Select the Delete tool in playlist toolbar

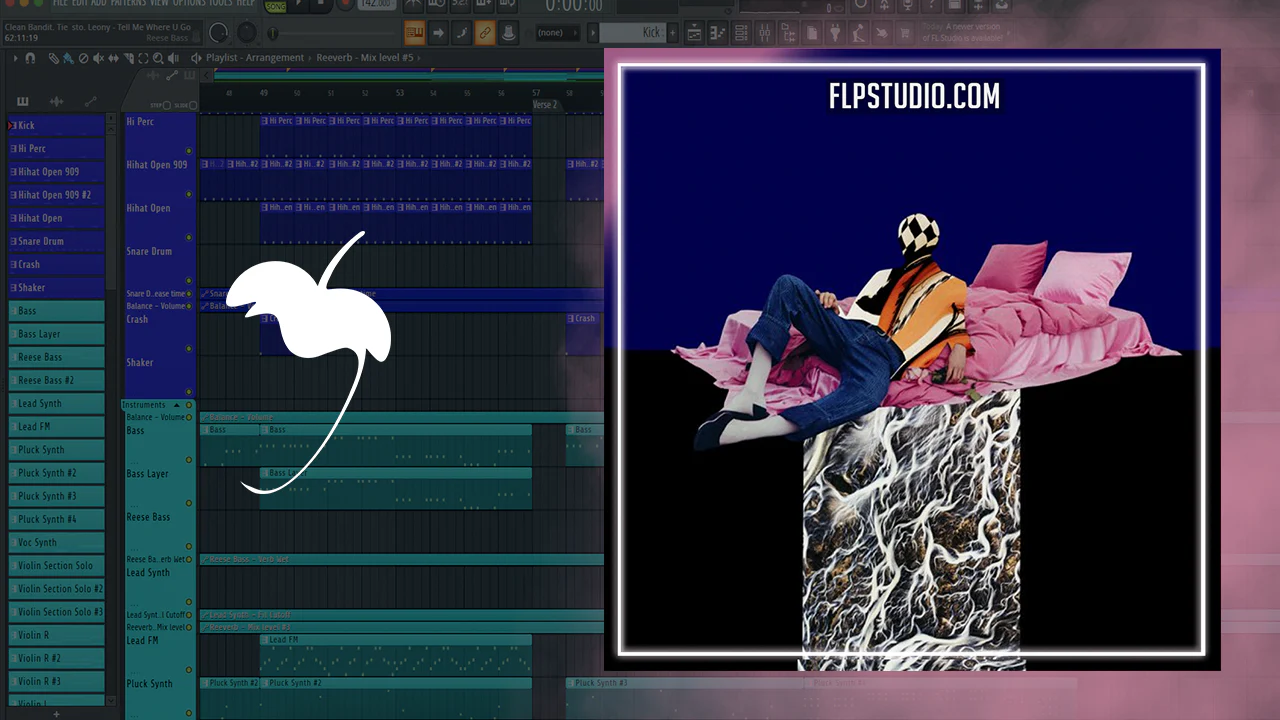coord(83,58)
